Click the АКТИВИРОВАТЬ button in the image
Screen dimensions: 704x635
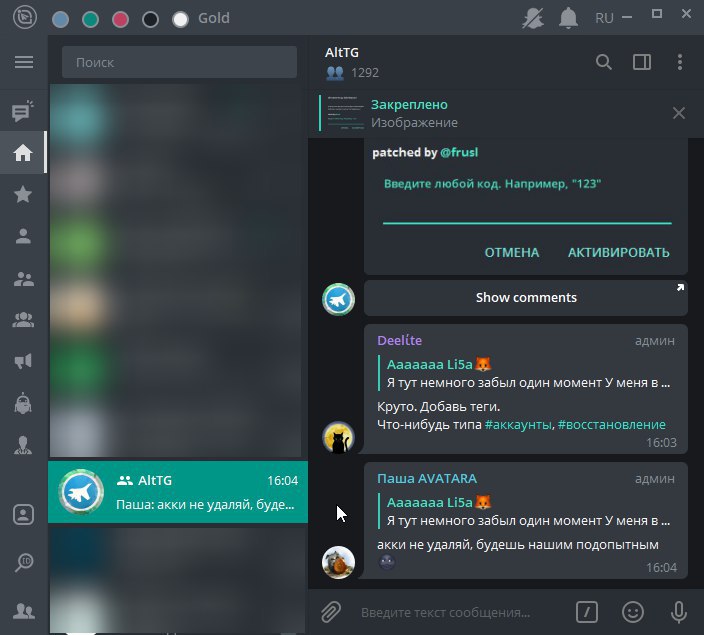click(619, 252)
